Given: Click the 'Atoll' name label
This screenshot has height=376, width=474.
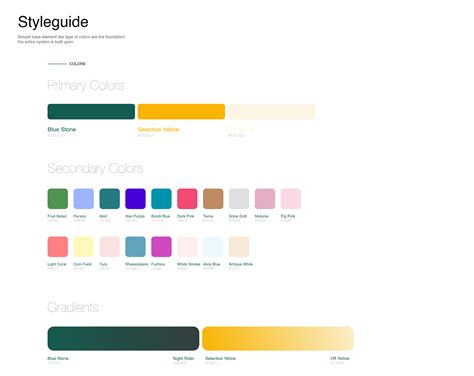Looking at the screenshot, I should click(x=103, y=216).
